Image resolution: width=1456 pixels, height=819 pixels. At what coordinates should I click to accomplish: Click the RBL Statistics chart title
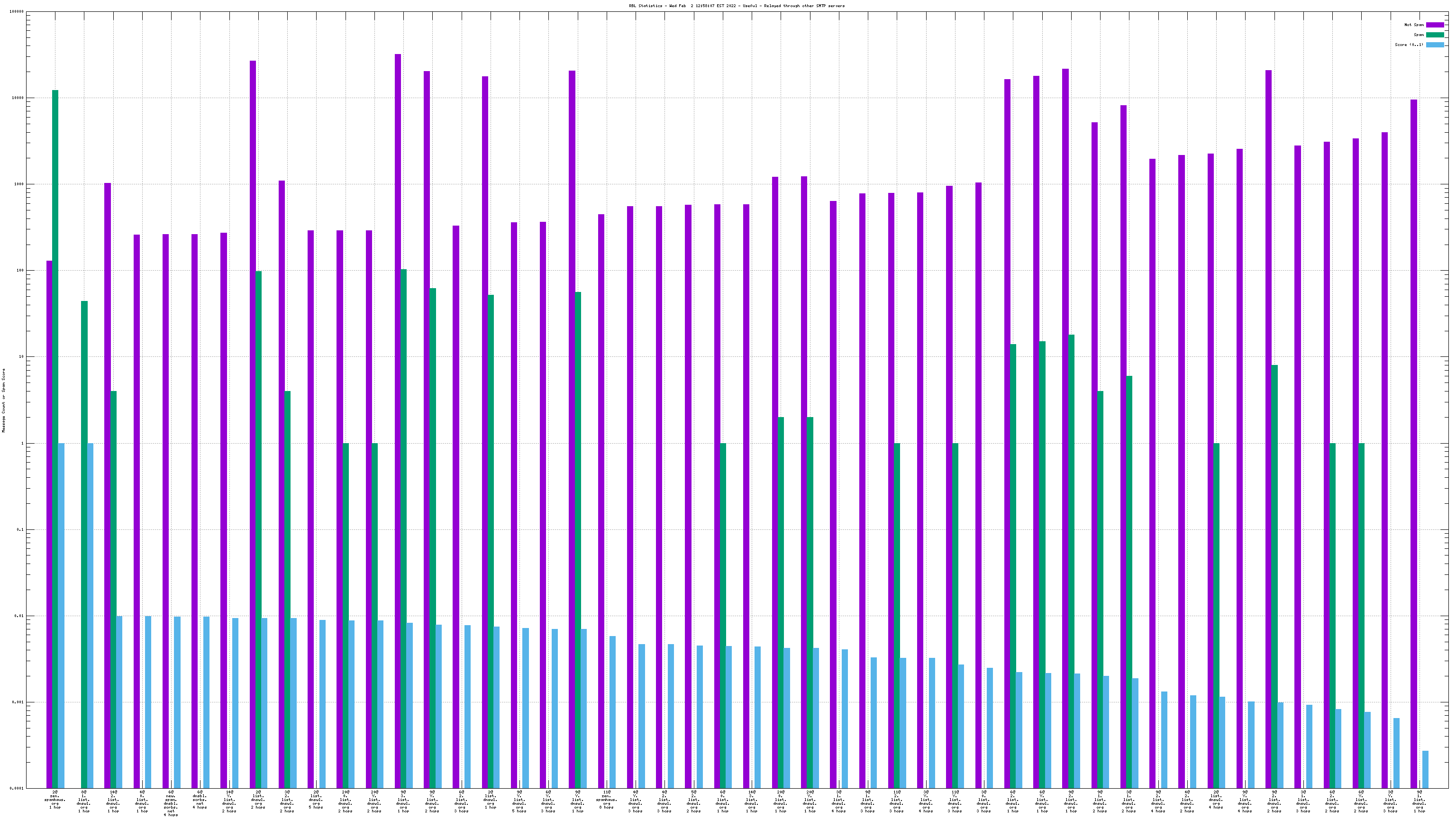(737, 6)
